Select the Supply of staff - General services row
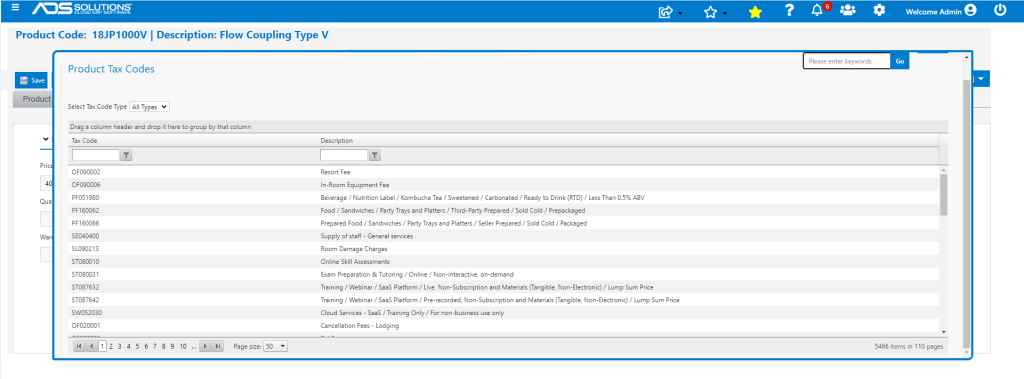Image resolution: width=1024 pixels, height=379 pixels. [504, 236]
